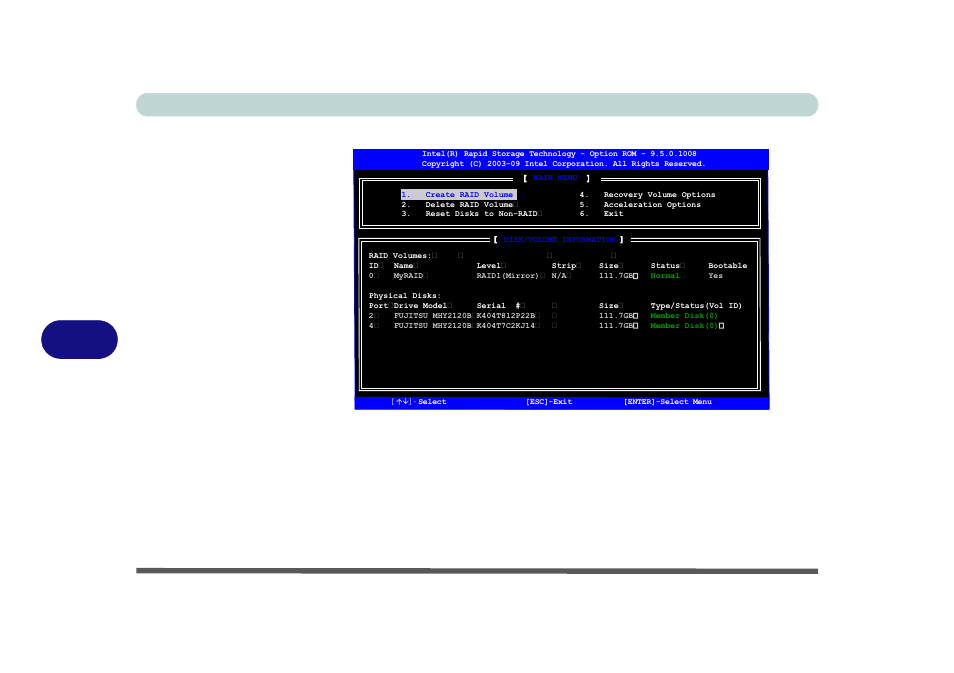Click the RAID Volumes label
Image resolution: width=954 pixels, height=673 pixels.
coord(400,256)
